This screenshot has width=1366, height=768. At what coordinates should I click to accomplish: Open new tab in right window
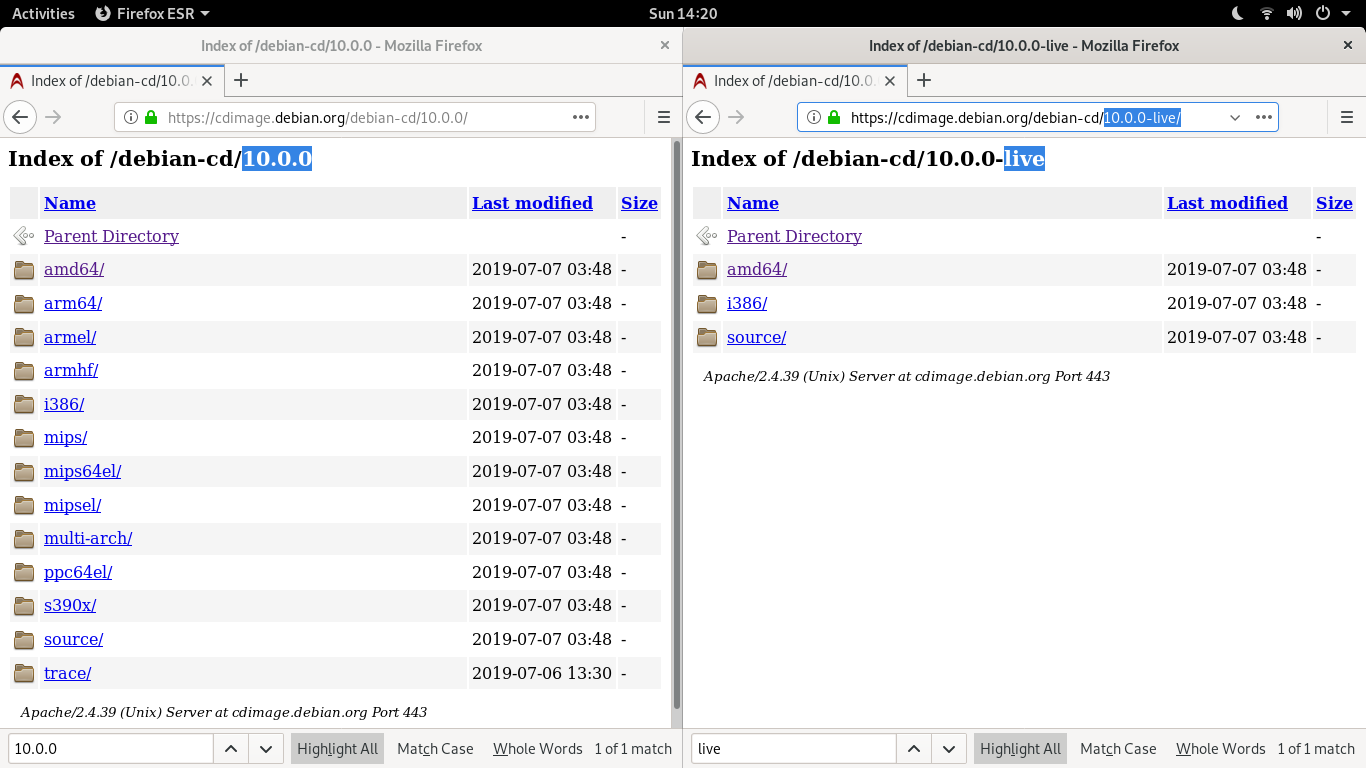(924, 80)
